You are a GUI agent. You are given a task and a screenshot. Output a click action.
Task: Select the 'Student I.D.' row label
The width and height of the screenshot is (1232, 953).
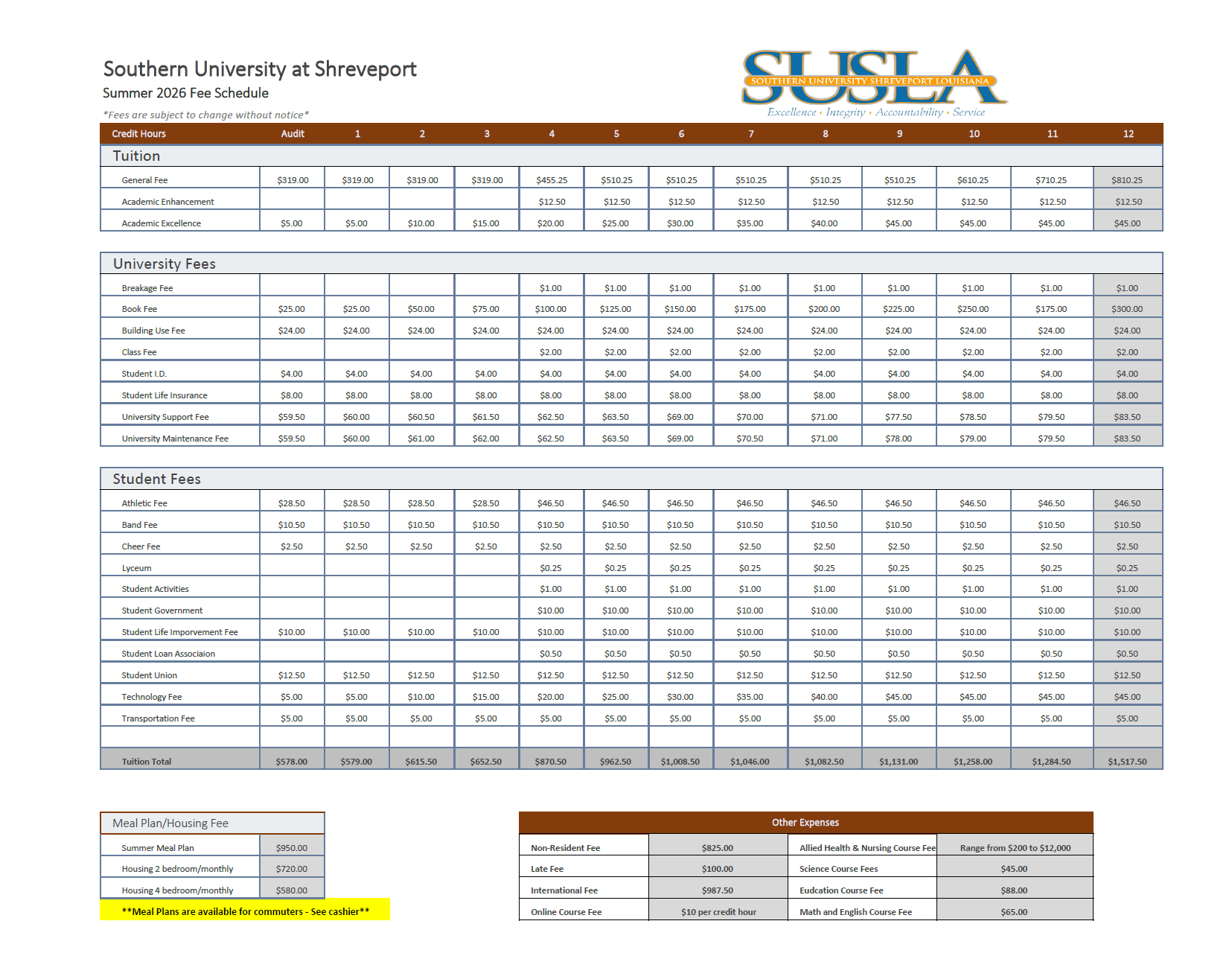pyautogui.click(x=144, y=374)
